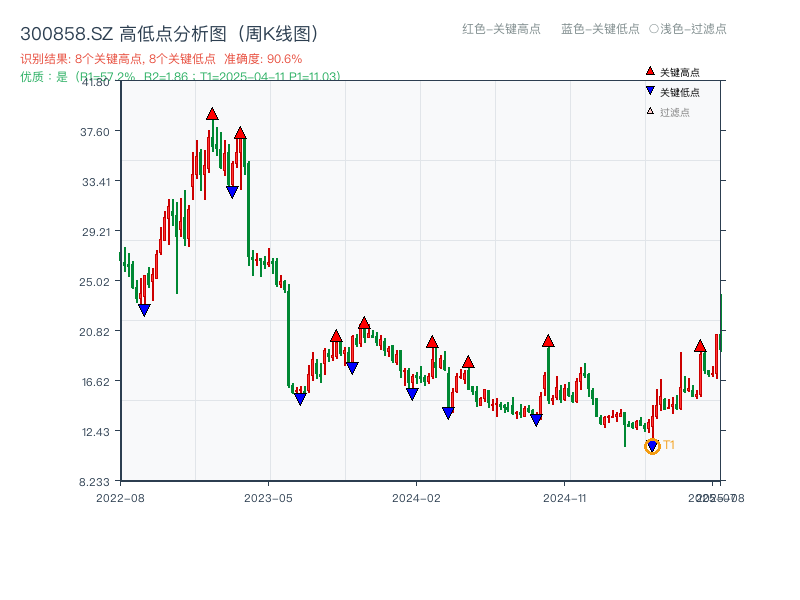Click the first blue down-triangle marker near 2022-08
This screenshot has width=800, height=600.
[143, 310]
